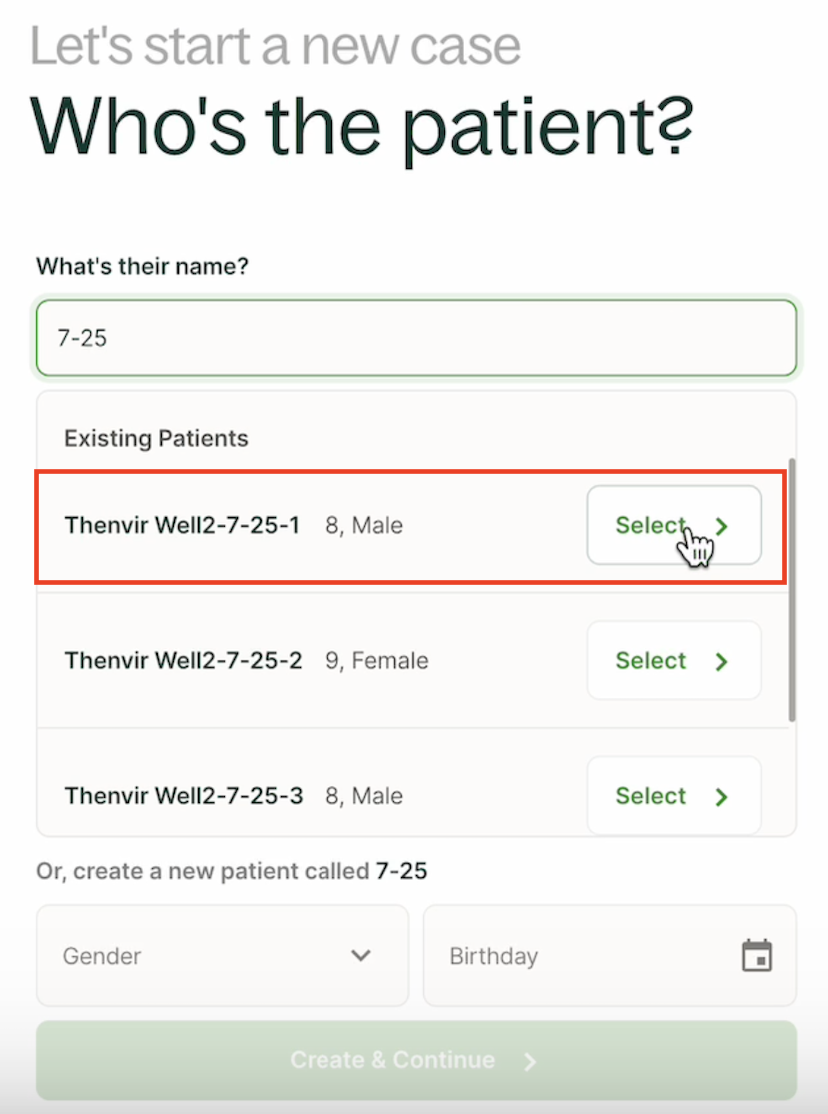The image size is (828, 1114).
Task: Click chevron icon in Well2-7-25-3 Select button
Action: pyautogui.click(x=722, y=796)
